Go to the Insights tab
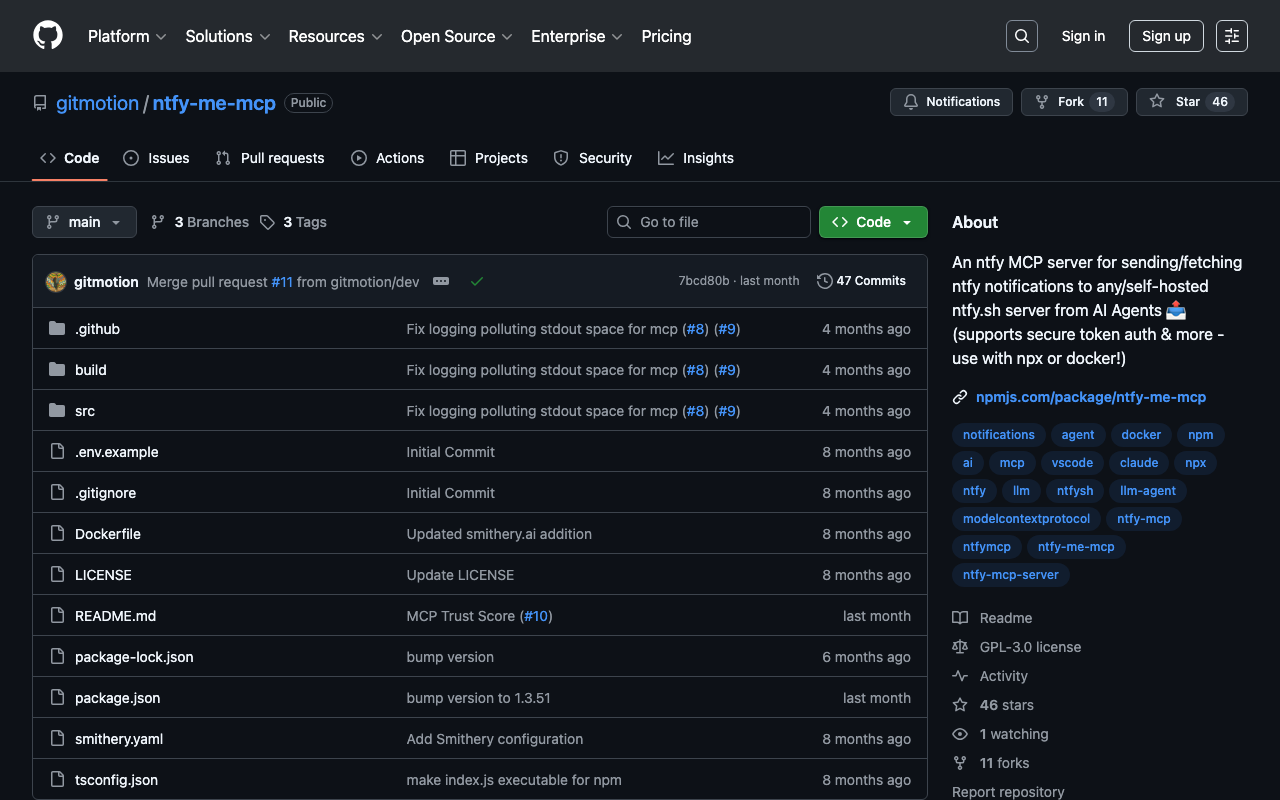Screen dimensions: 1280x800 point(695,158)
